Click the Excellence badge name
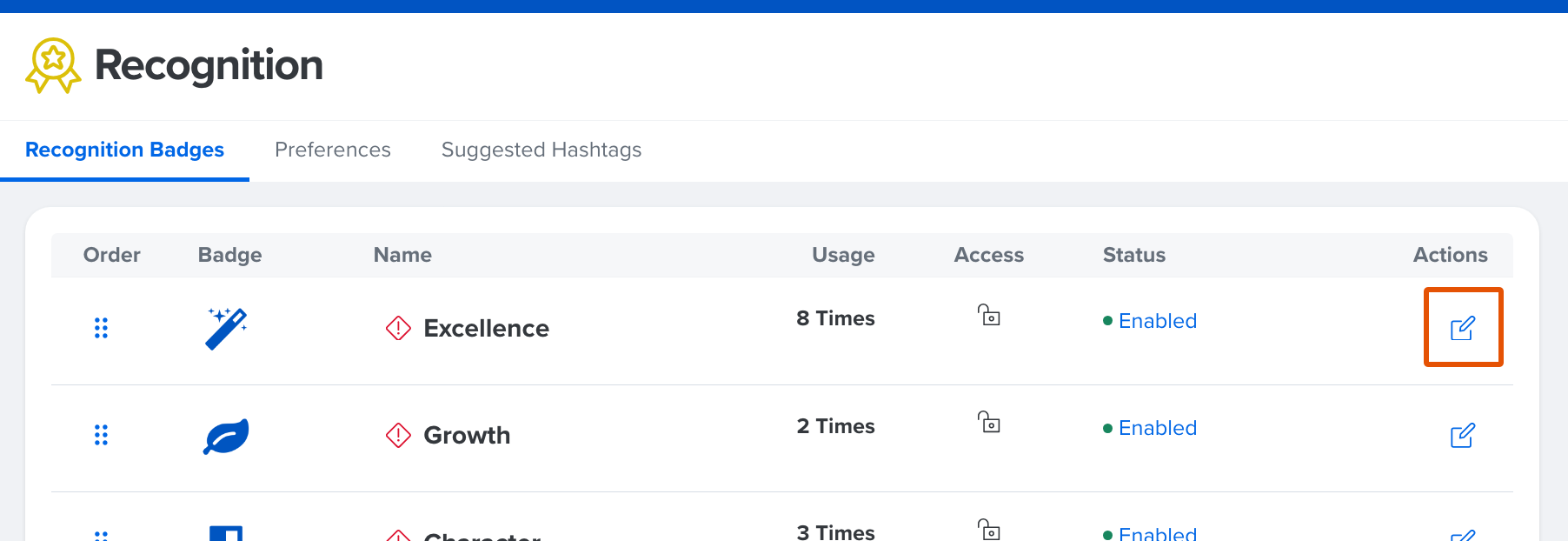 coord(486,328)
